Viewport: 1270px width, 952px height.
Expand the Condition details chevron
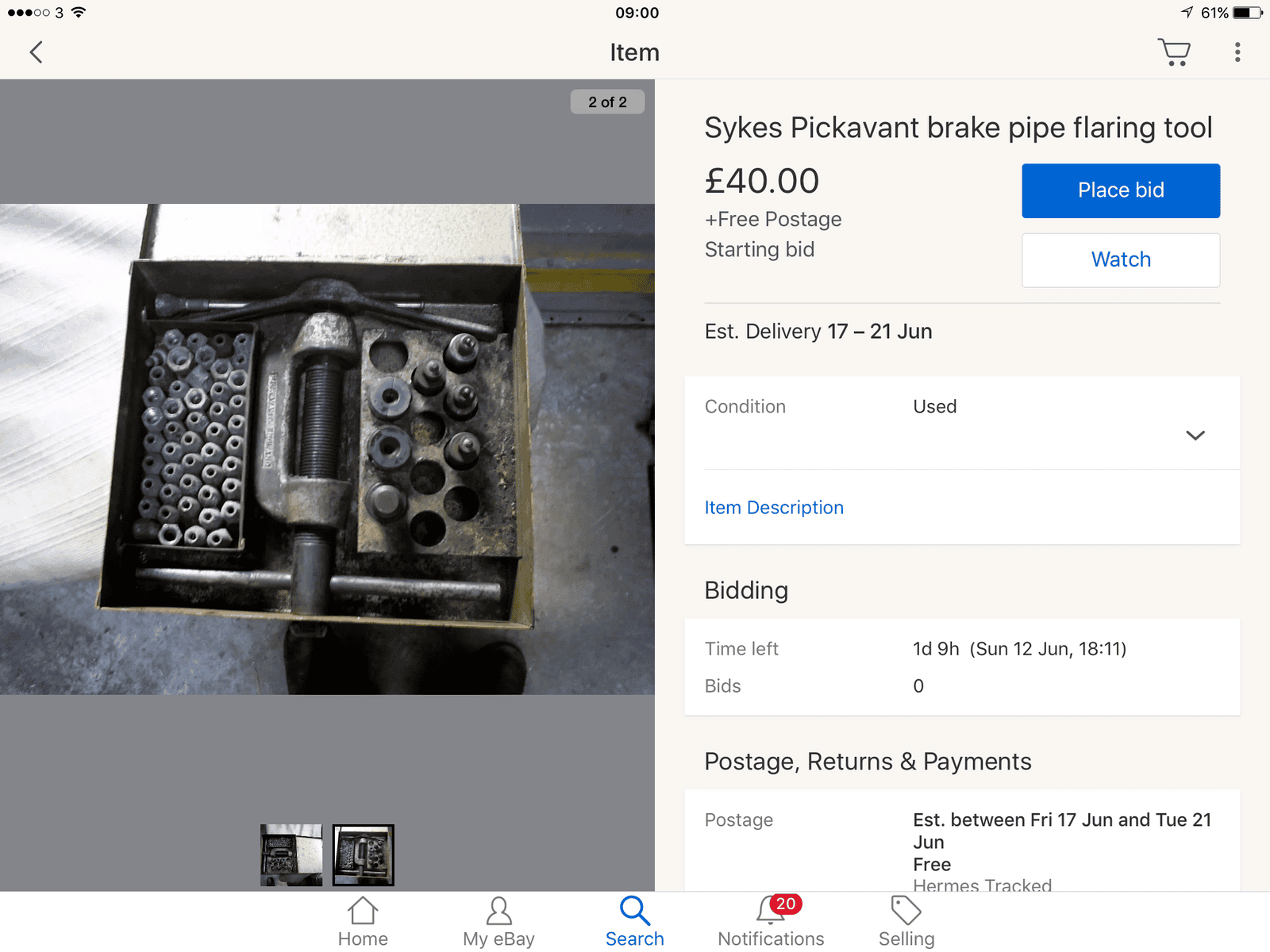pyautogui.click(x=1195, y=435)
